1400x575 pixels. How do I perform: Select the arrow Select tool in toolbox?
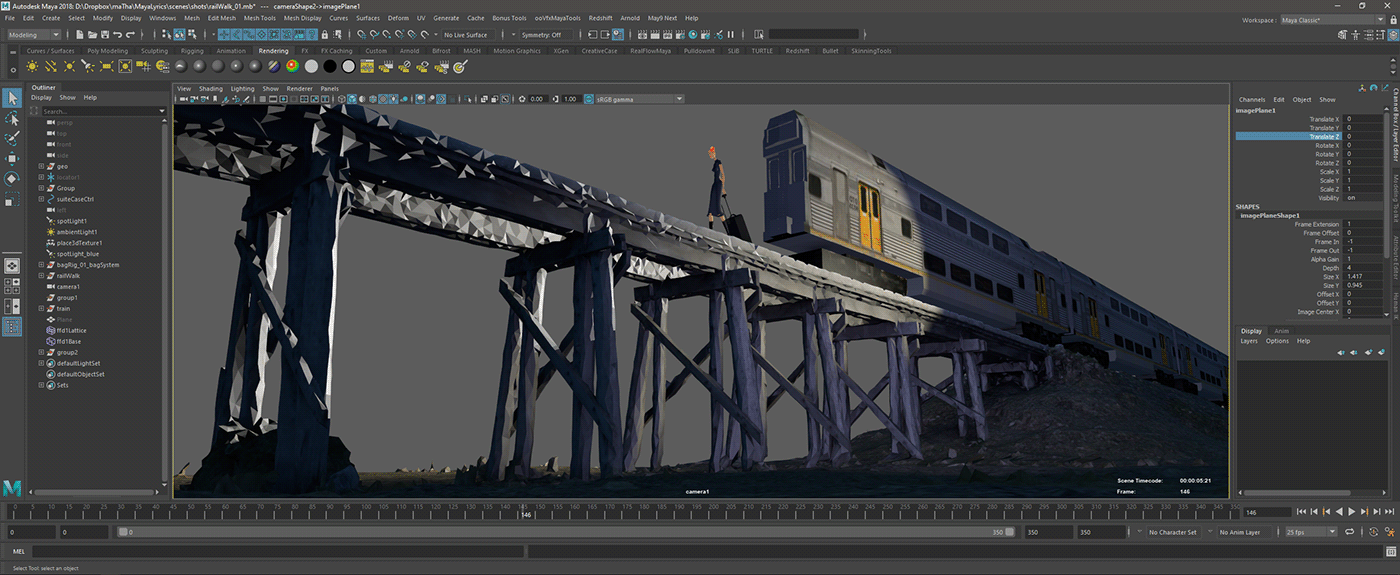[12, 97]
